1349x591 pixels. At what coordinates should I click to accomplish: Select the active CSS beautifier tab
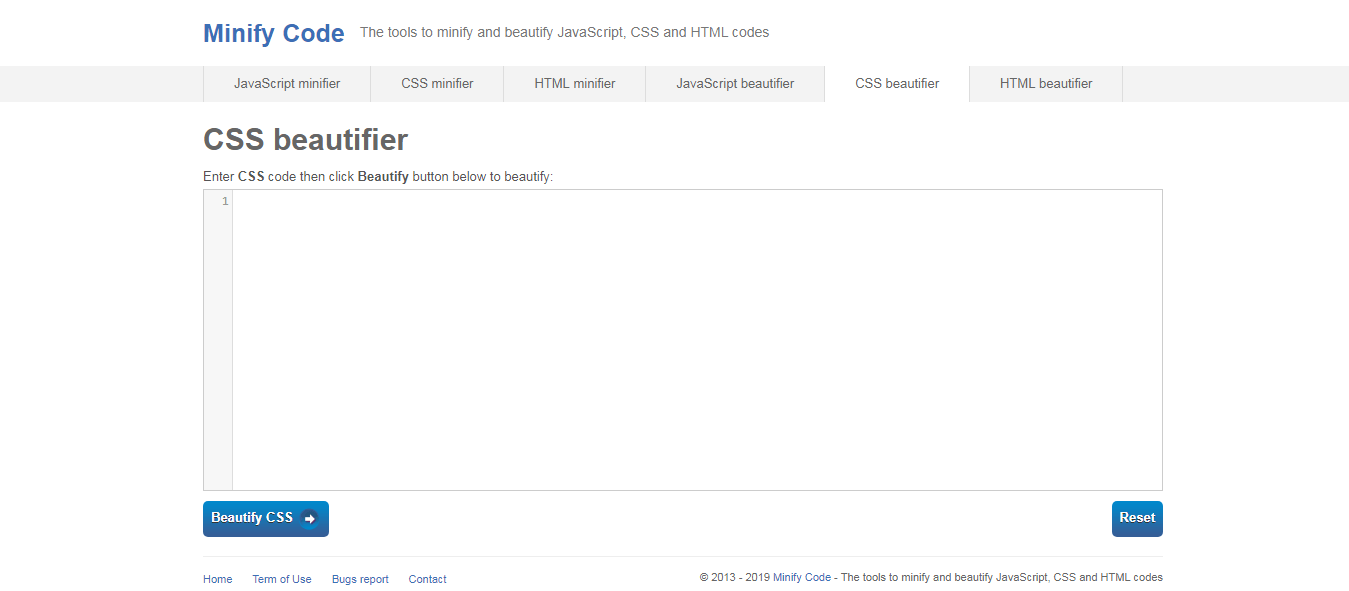(x=896, y=83)
